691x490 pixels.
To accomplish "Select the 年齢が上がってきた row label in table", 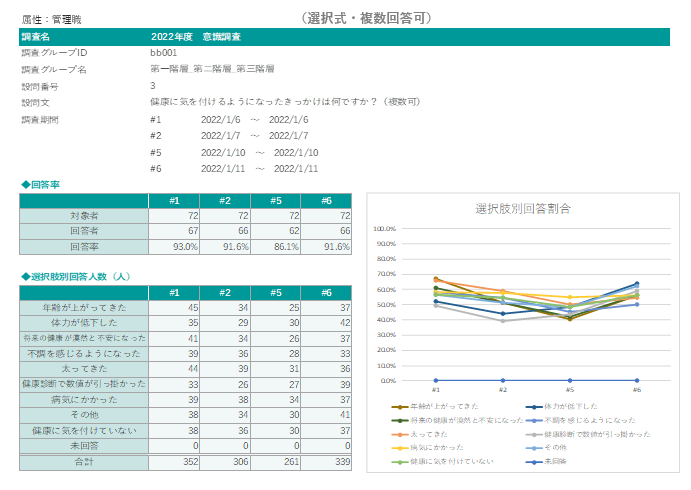I will tap(84, 308).
